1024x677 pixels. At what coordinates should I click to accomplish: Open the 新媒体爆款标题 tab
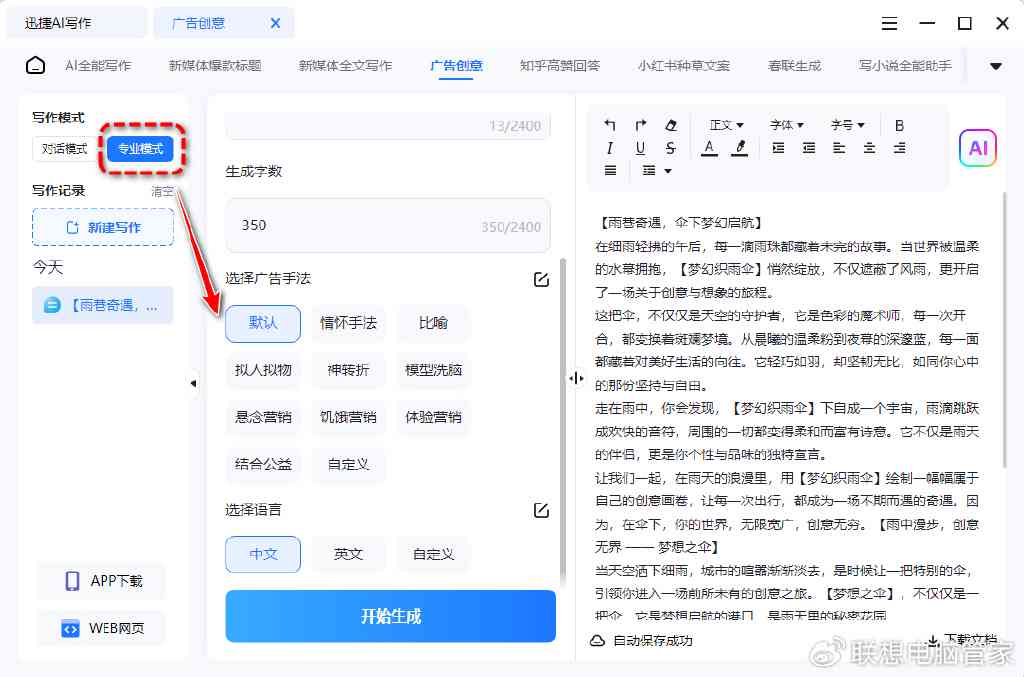(x=215, y=65)
